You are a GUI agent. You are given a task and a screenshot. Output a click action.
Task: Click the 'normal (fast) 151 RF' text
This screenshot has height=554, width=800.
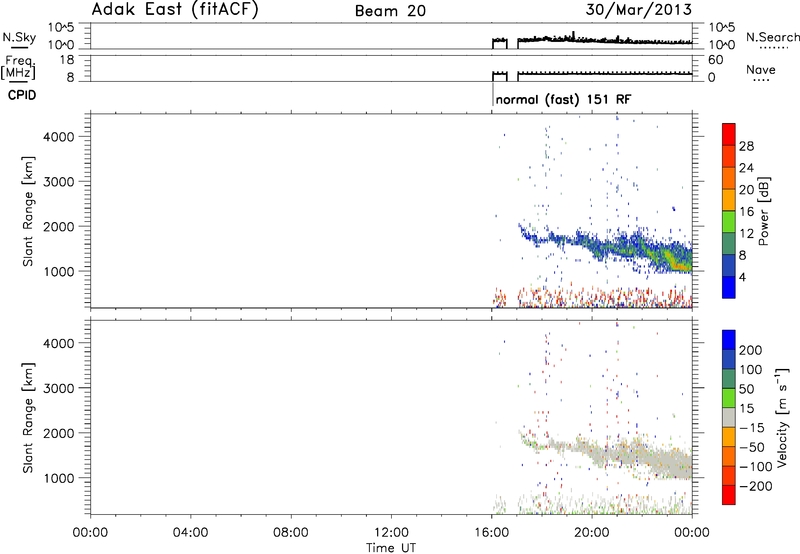[563, 99]
